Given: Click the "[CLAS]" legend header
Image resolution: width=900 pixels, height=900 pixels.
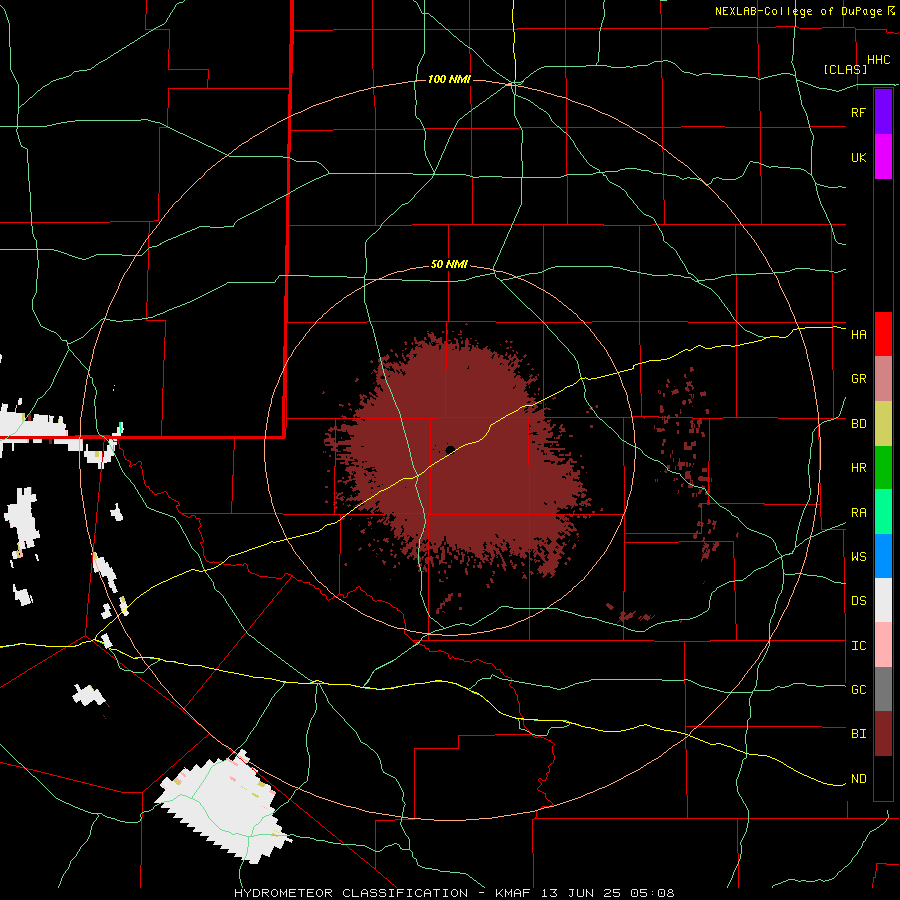Looking at the screenshot, I should click(x=845, y=69).
